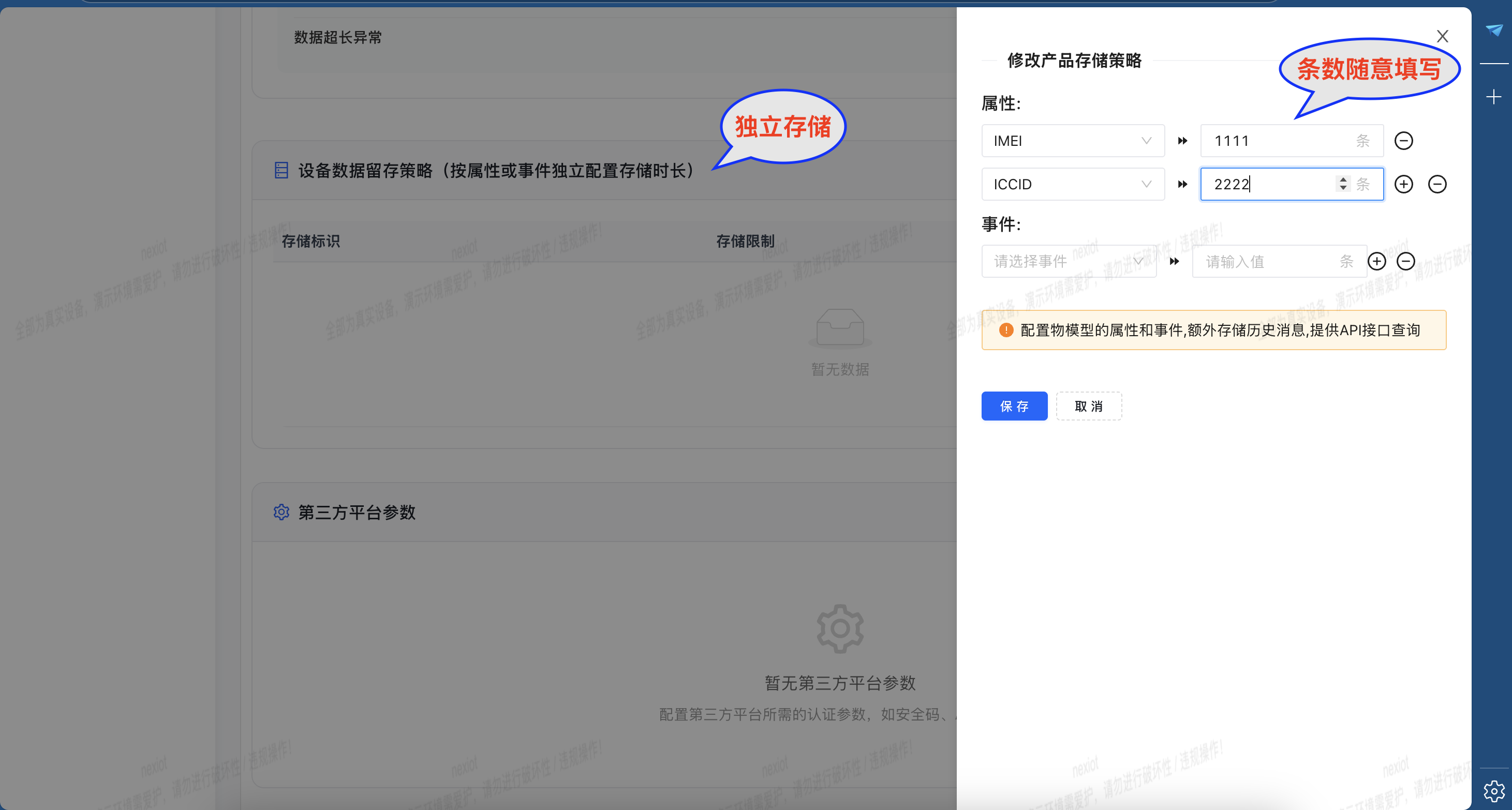This screenshot has width=1512, height=810.
Task: Increase the 2222 value with the stepper arrow
Action: click(x=1342, y=179)
